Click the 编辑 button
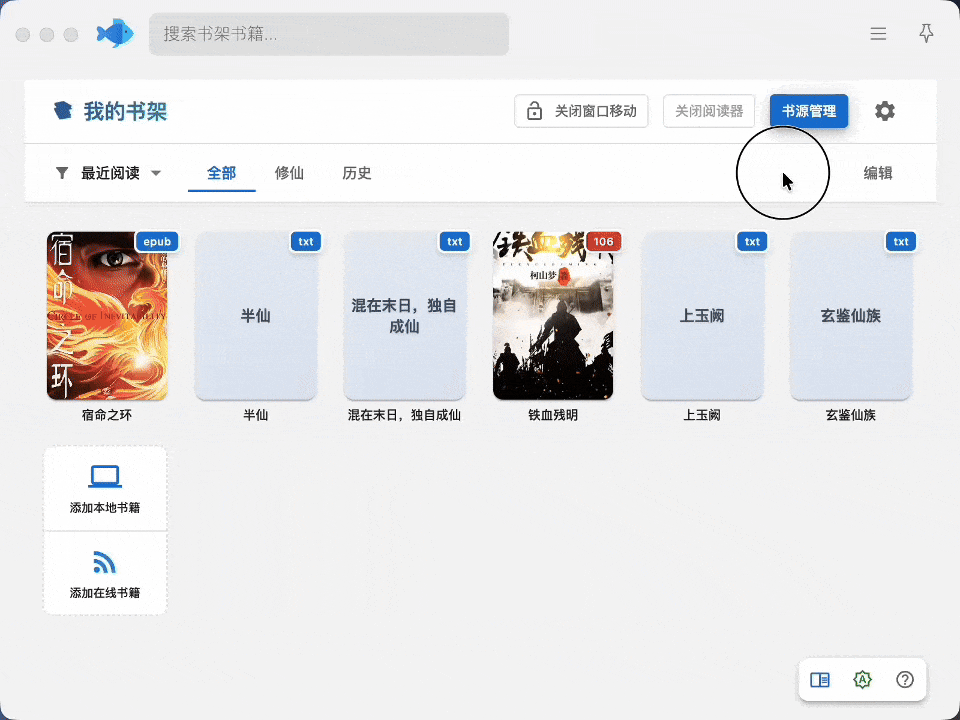This screenshot has width=960, height=720. [877, 173]
